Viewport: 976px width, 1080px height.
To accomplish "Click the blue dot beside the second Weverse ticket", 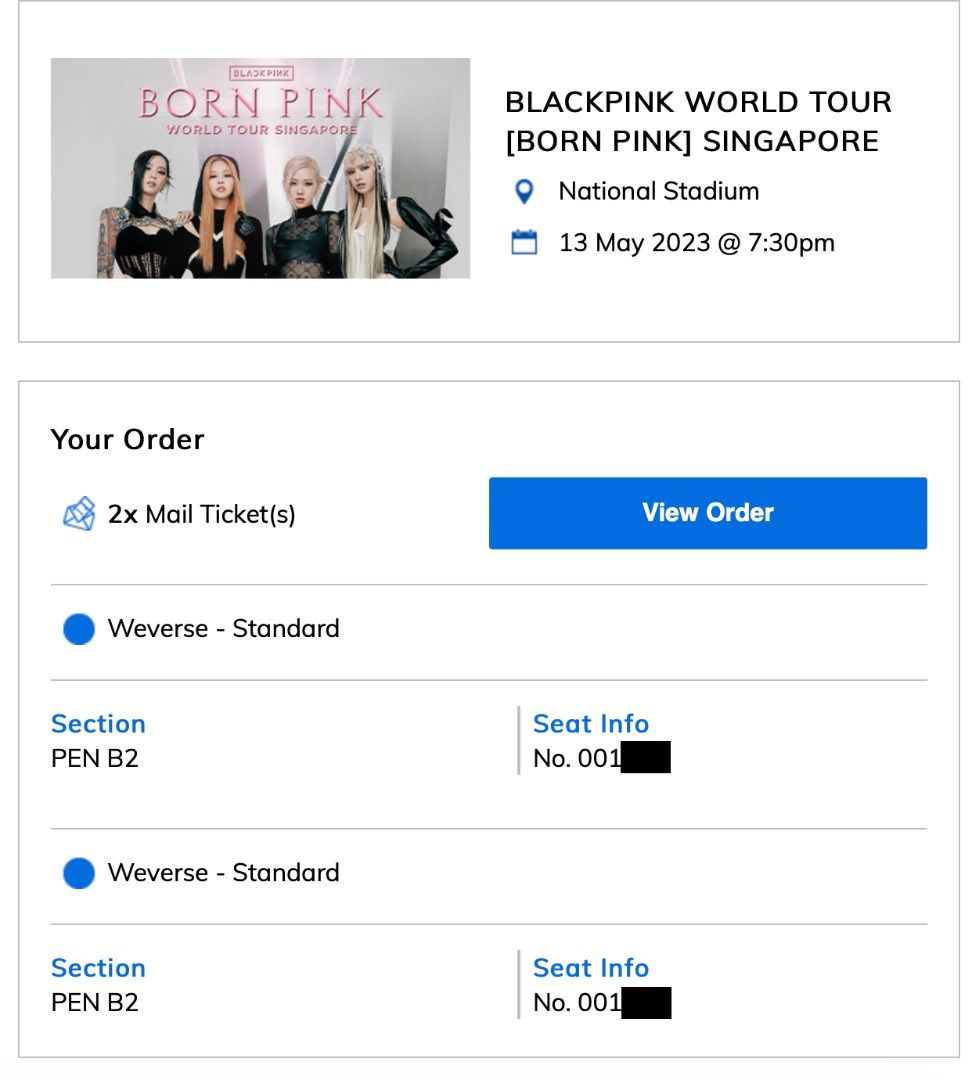I will point(78,872).
